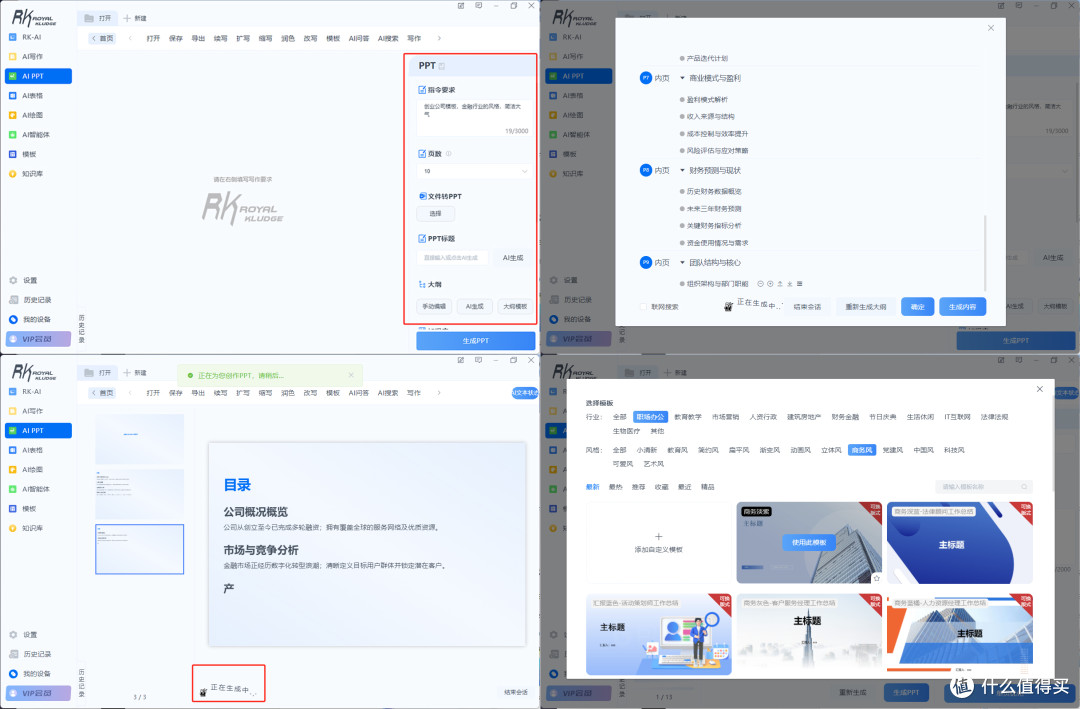Click 重新生成大纲 in the outline dialog
The width and height of the screenshot is (1080, 709).
(x=866, y=307)
